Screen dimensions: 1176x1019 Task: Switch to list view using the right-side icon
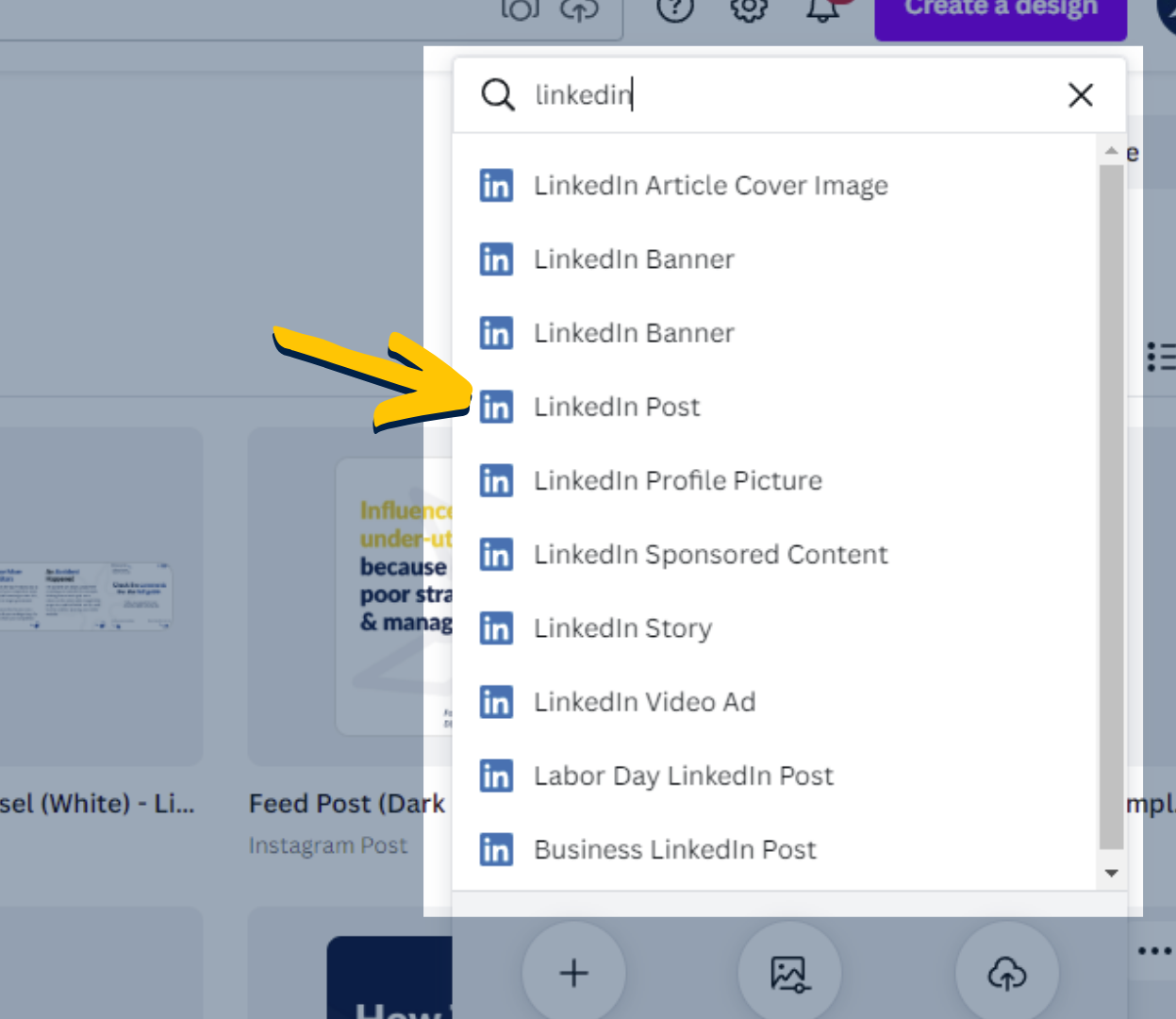tap(1163, 357)
